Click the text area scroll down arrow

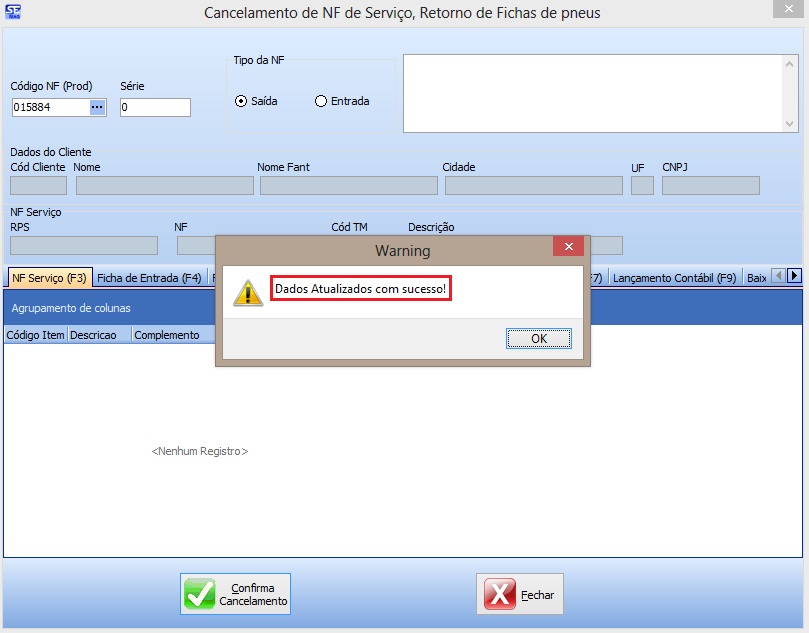pyautogui.click(x=791, y=124)
